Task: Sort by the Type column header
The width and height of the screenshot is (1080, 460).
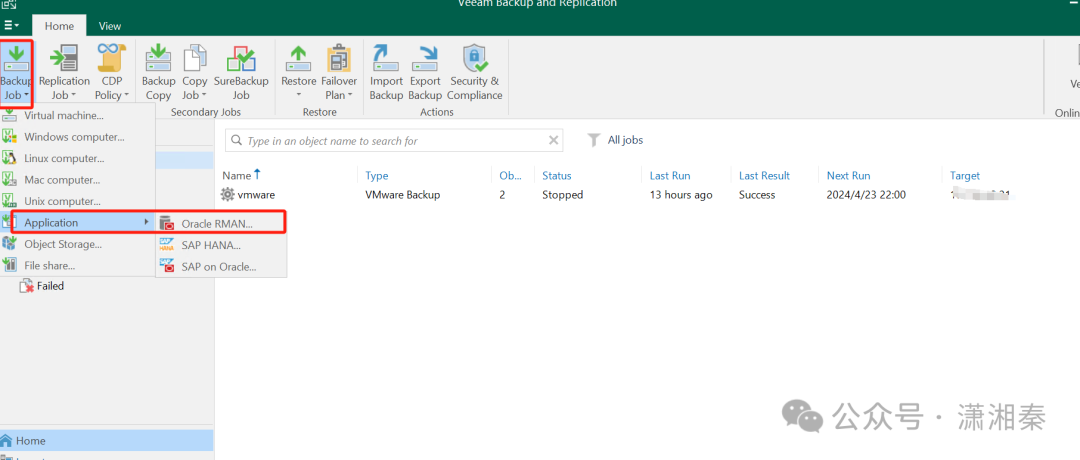Action: click(x=377, y=176)
